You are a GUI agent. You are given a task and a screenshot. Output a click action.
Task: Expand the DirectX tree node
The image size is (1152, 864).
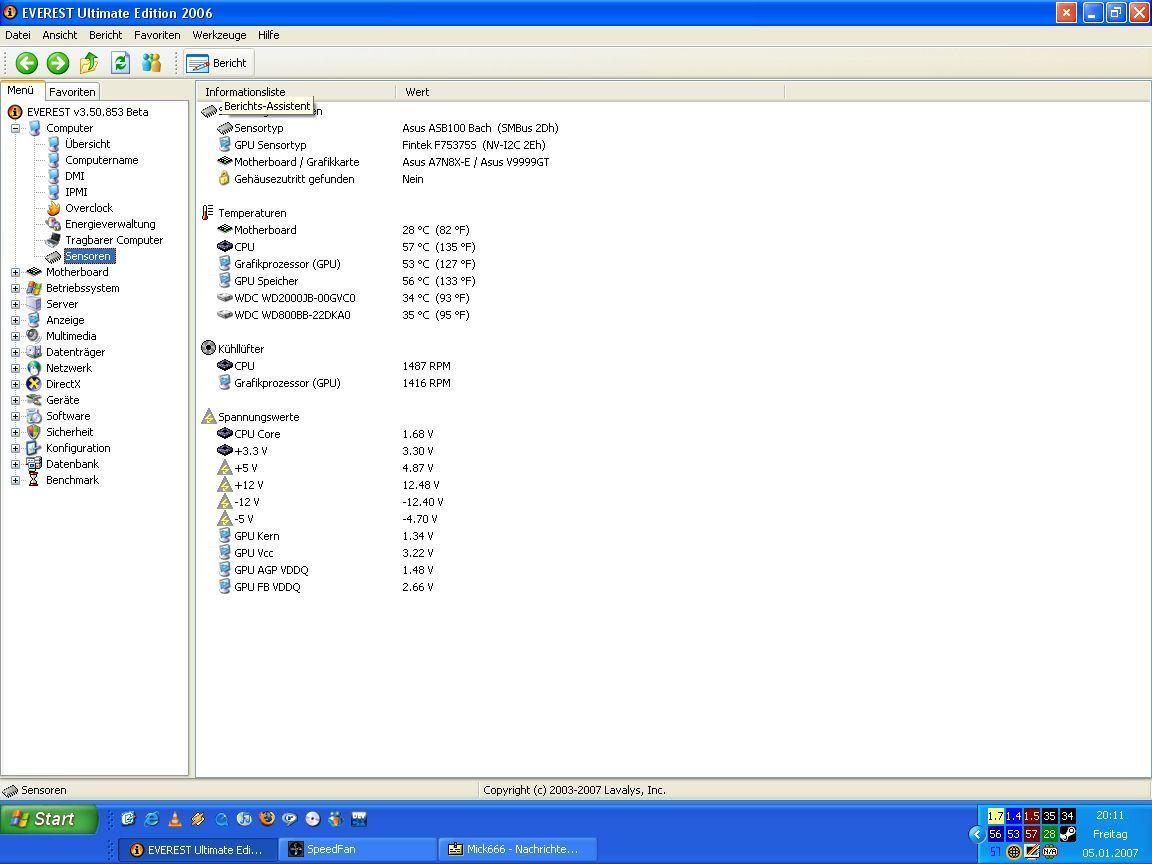[15, 384]
